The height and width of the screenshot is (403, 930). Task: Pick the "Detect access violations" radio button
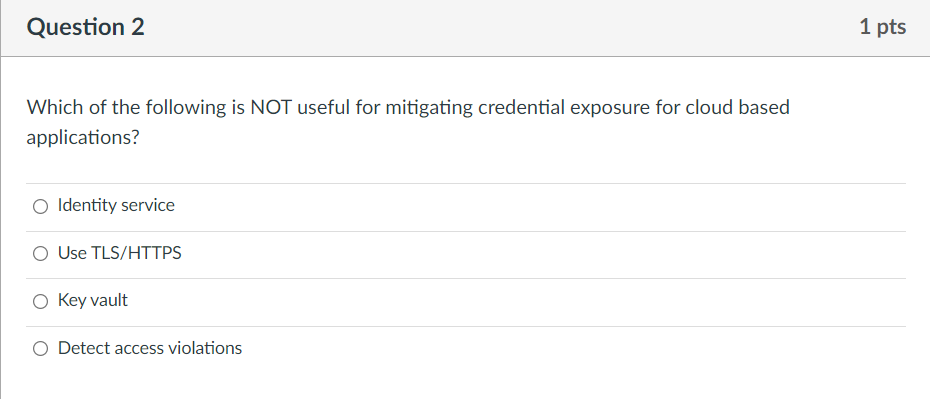pyautogui.click(x=40, y=349)
